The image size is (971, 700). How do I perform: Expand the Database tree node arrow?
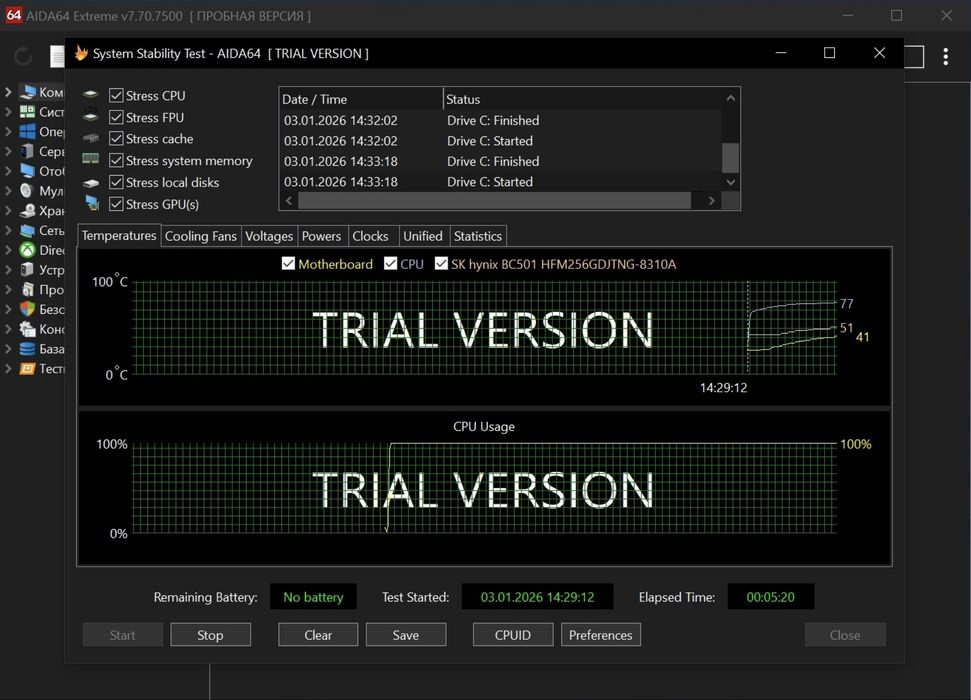8,349
